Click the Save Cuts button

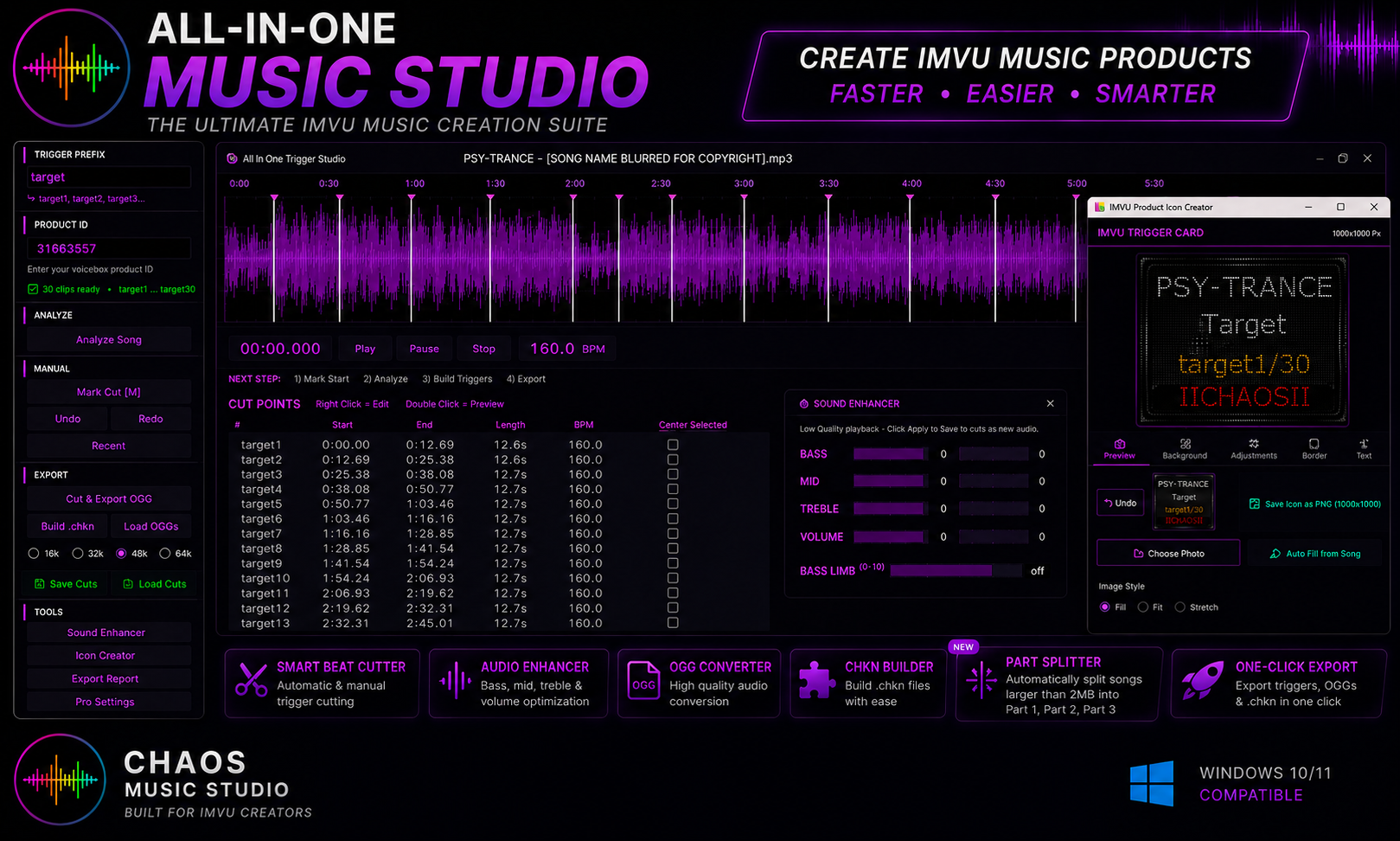click(x=67, y=584)
